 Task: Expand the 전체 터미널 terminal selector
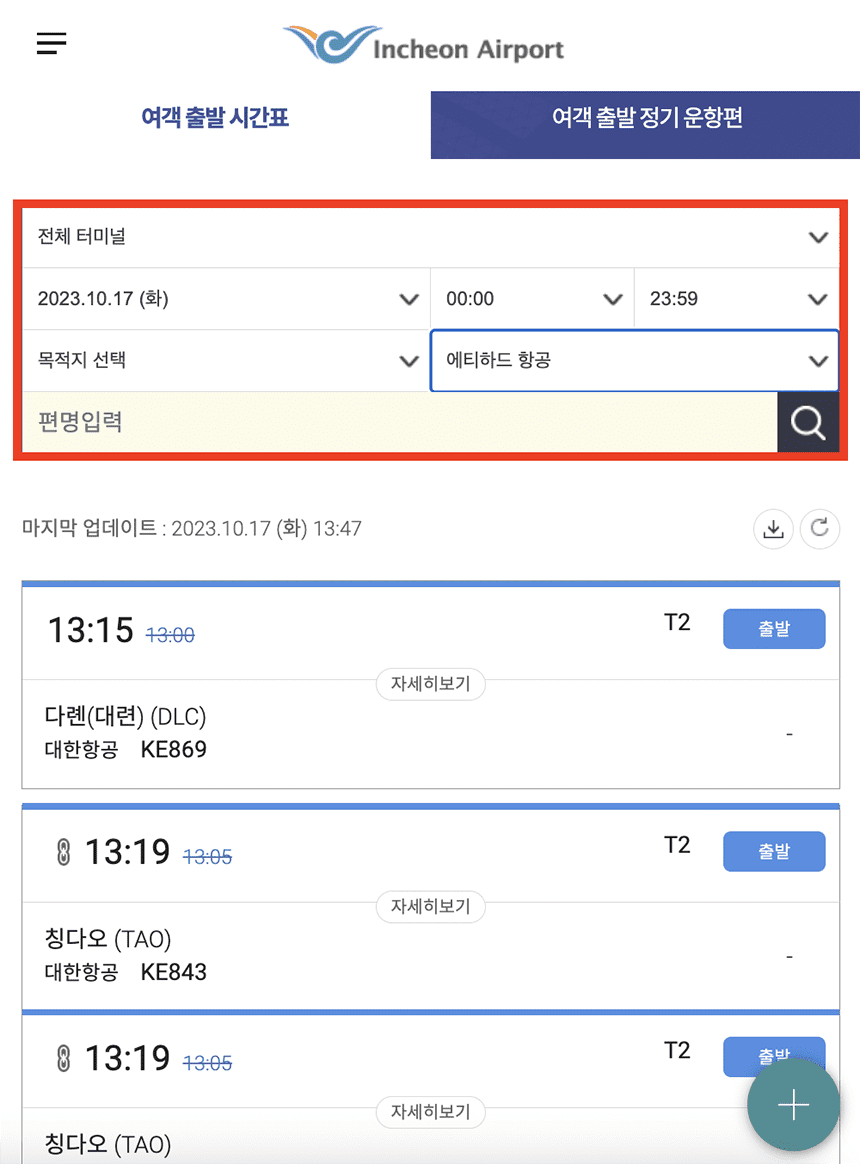point(430,236)
